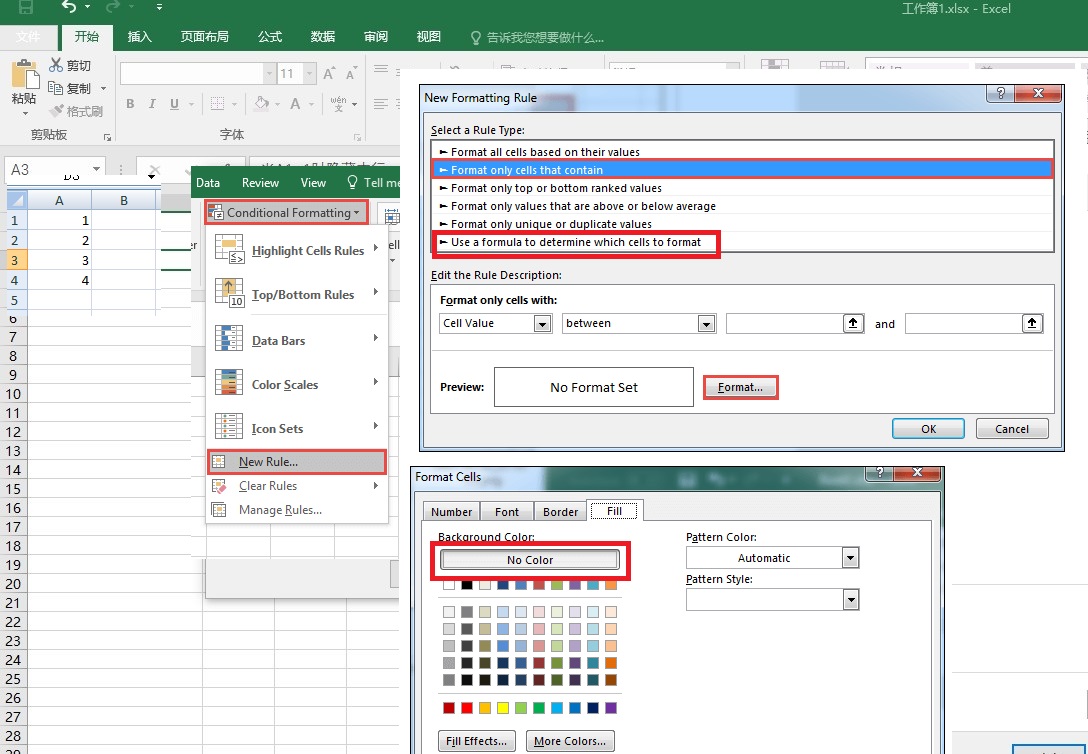Image resolution: width=1088 pixels, height=754 pixels.
Task: Open the Review tab on the English ribbon
Action: (260, 182)
